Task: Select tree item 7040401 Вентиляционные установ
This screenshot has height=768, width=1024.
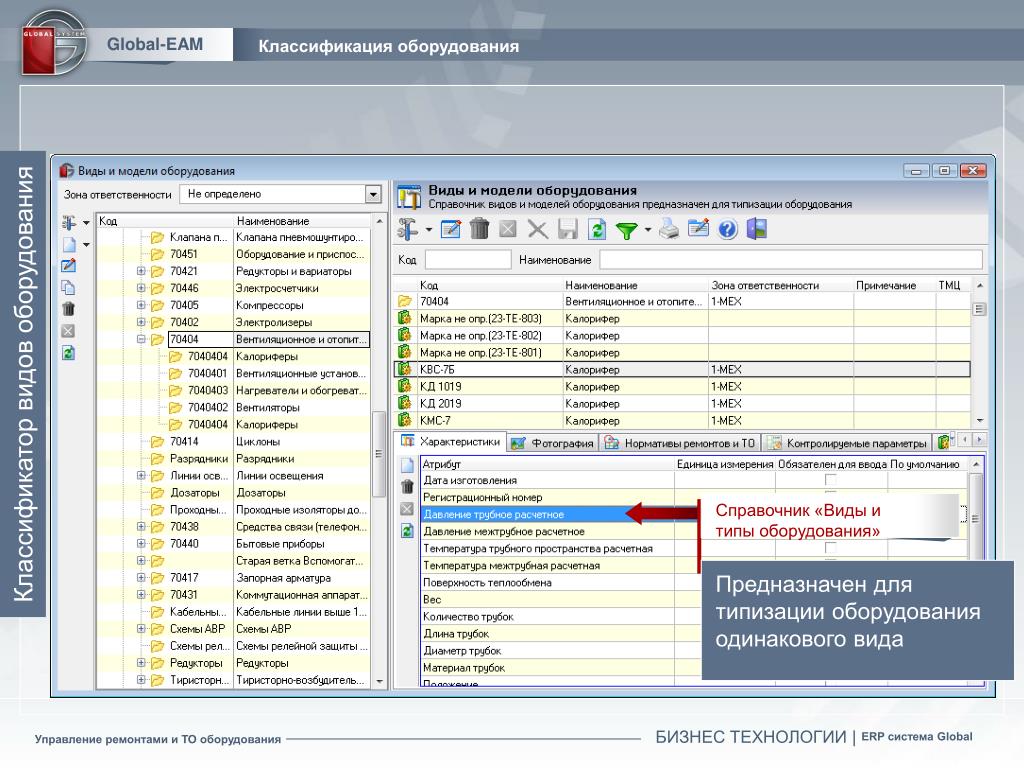Action: (267, 373)
